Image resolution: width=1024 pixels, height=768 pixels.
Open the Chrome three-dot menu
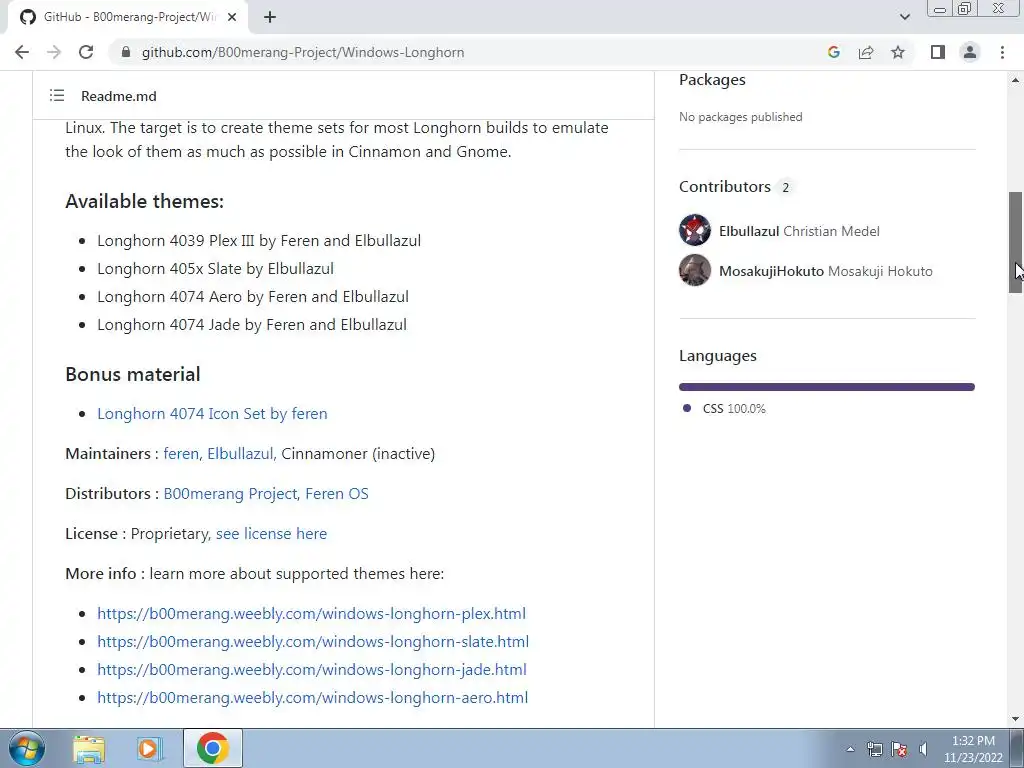[1002, 52]
